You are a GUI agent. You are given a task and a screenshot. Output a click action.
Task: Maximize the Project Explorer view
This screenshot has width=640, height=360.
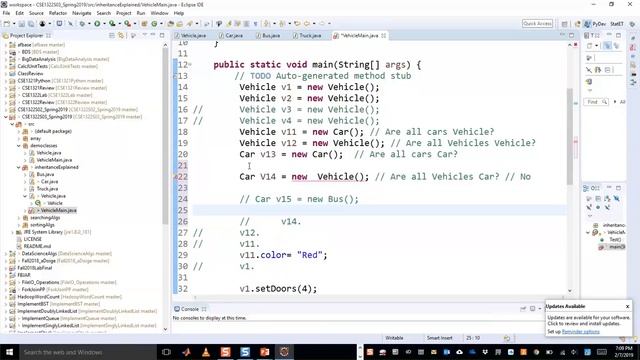[x=162, y=36]
